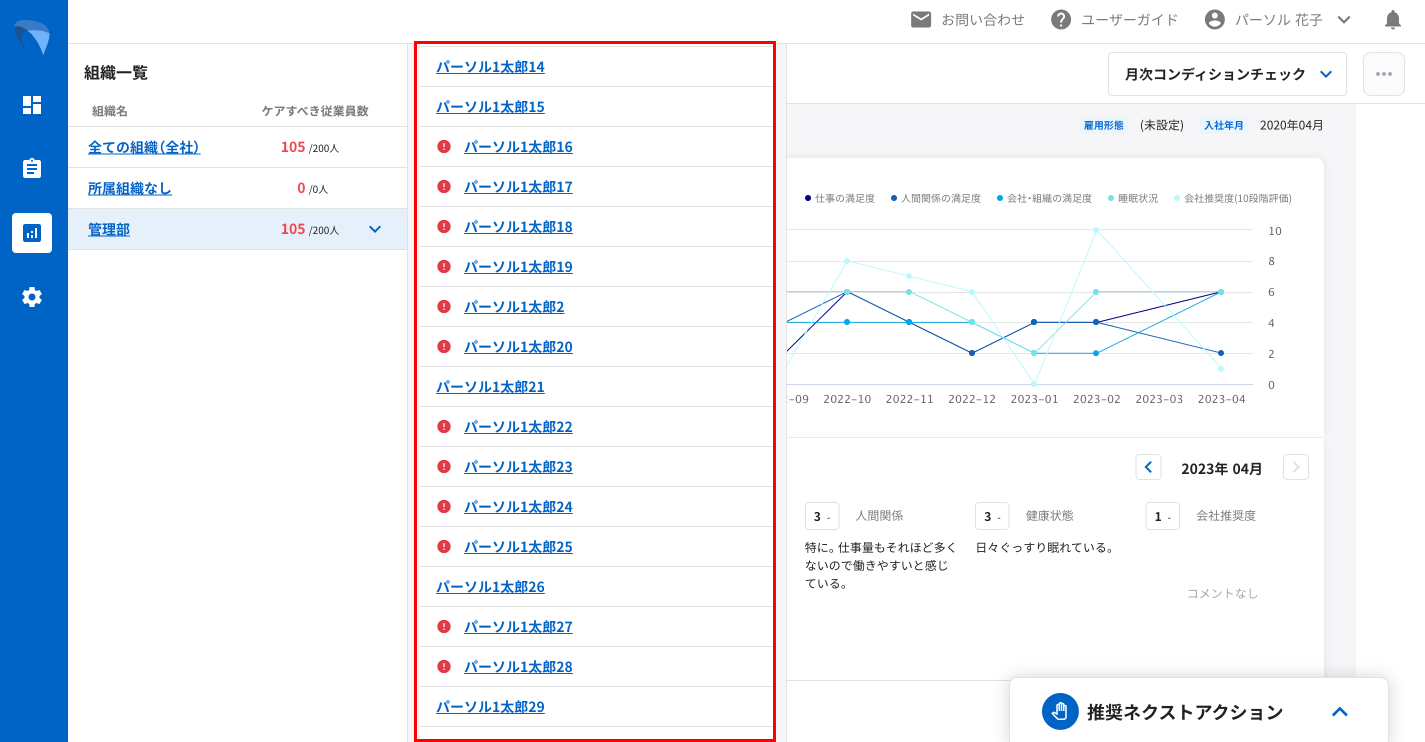Image resolution: width=1425 pixels, height=742 pixels.
Task: Click the 2023-02 peak point on chart
Action: [1096, 230]
